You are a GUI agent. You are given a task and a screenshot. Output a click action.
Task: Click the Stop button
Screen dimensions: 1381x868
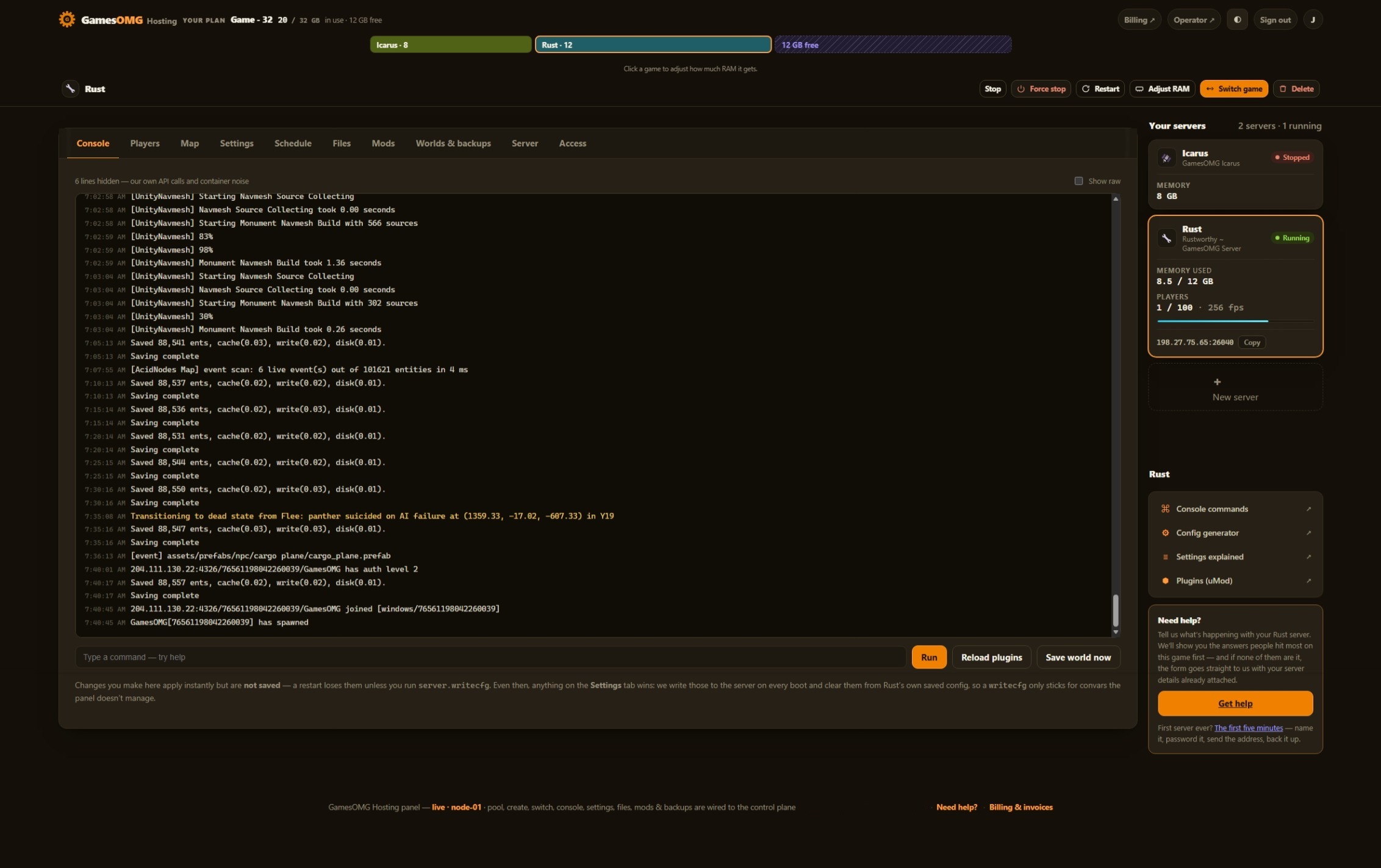tap(992, 89)
